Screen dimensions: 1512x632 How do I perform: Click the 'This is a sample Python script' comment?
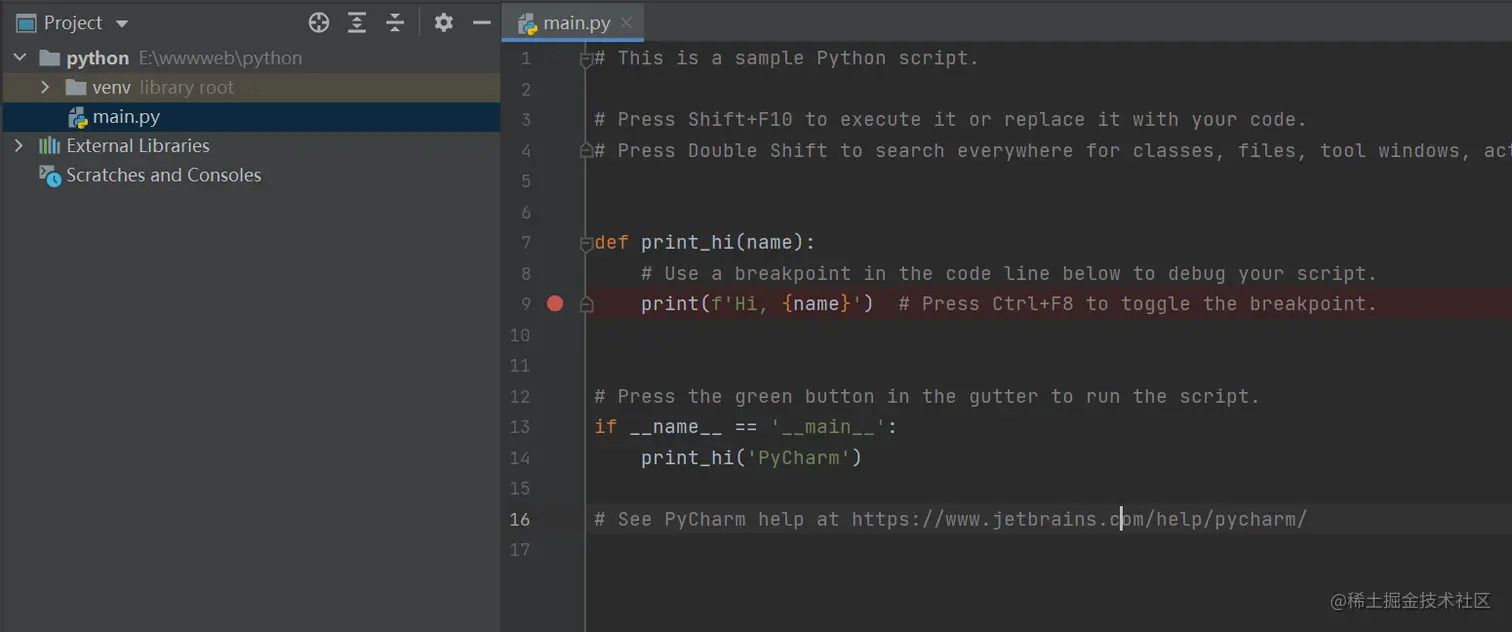786,58
